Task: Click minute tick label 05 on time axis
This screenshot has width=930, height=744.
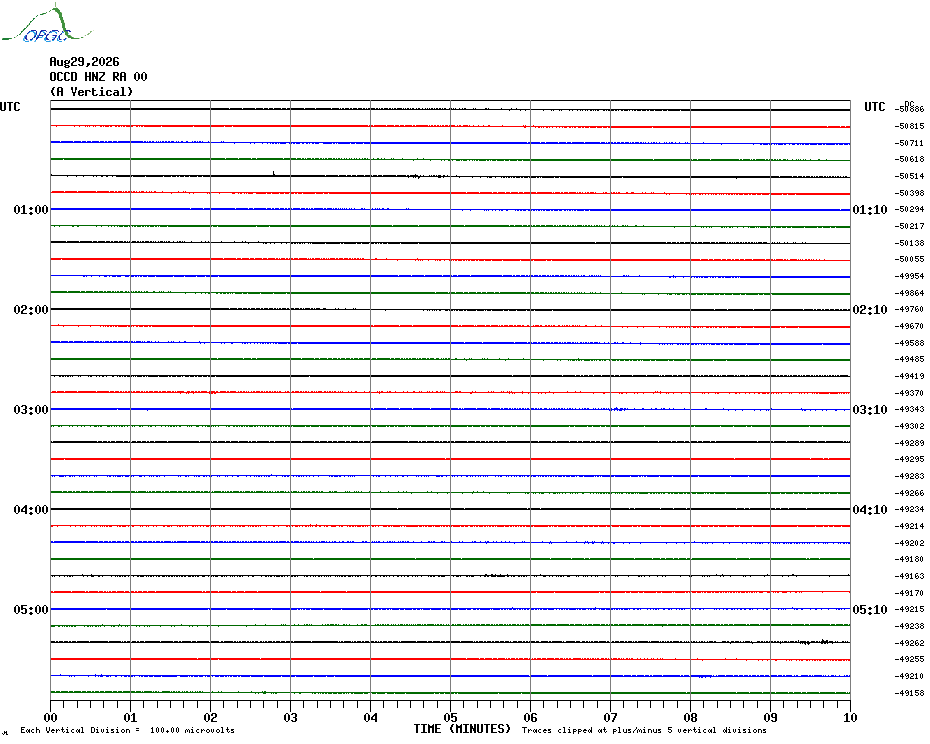Action: 450,718
